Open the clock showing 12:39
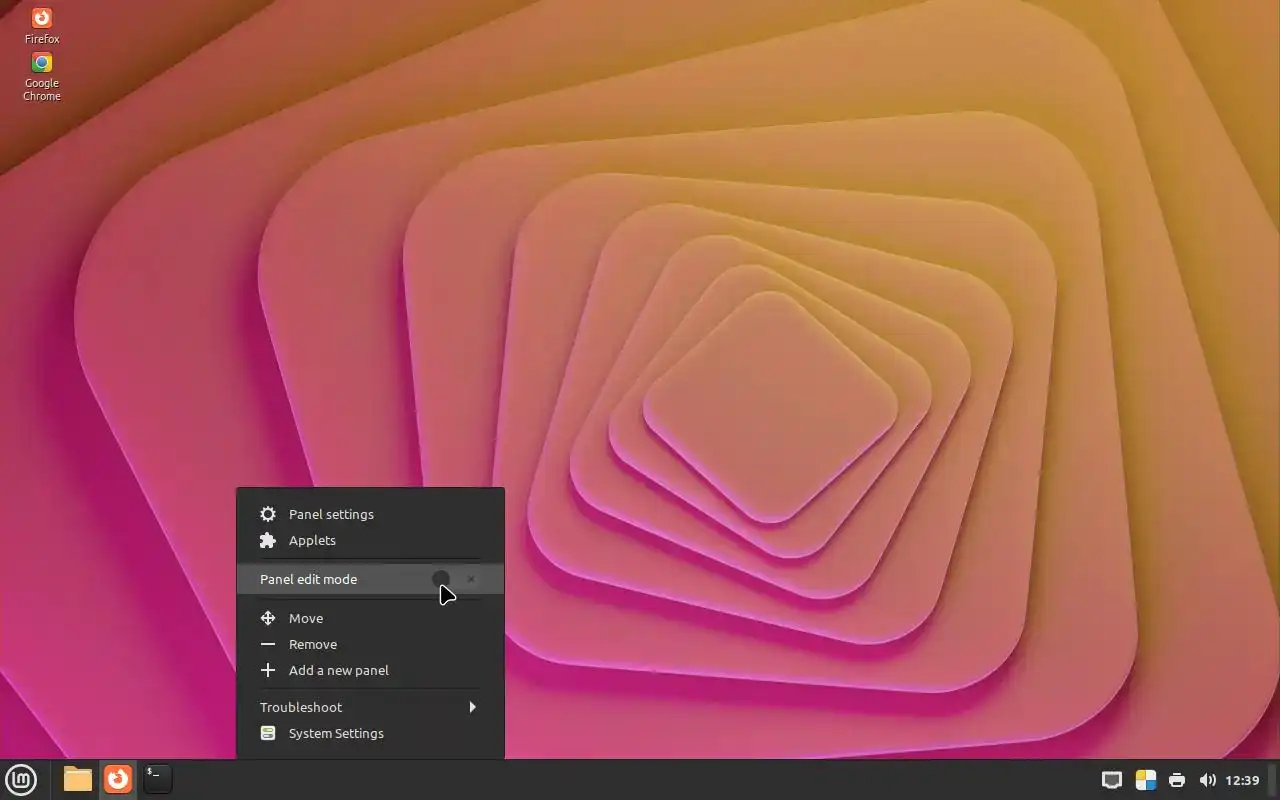1280x800 pixels. (1242, 780)
